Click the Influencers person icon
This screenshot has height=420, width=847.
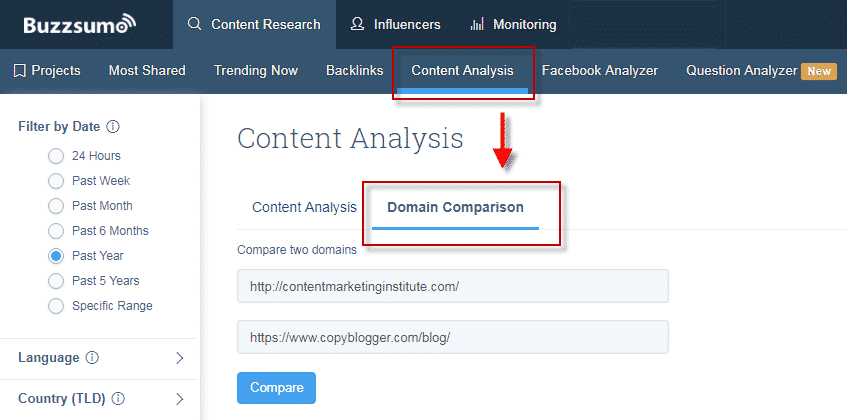pyautogui.click(x=357, y=24)
